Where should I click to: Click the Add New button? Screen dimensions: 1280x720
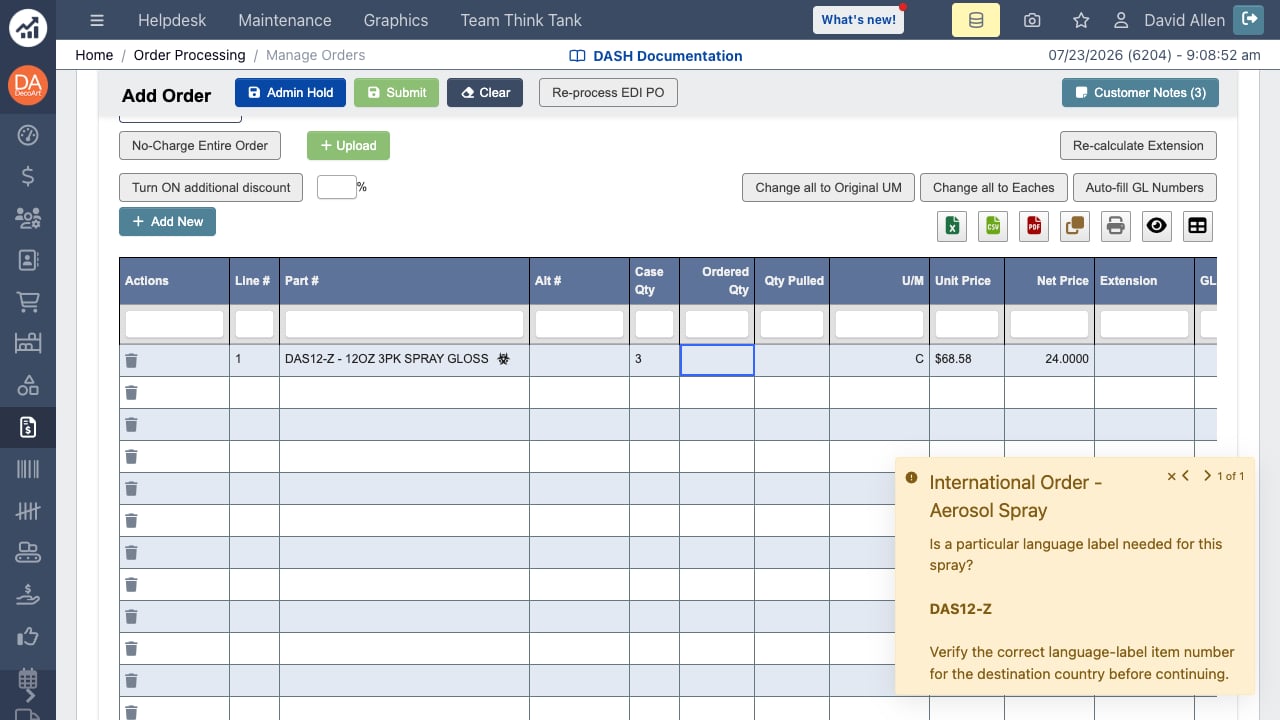167,221
